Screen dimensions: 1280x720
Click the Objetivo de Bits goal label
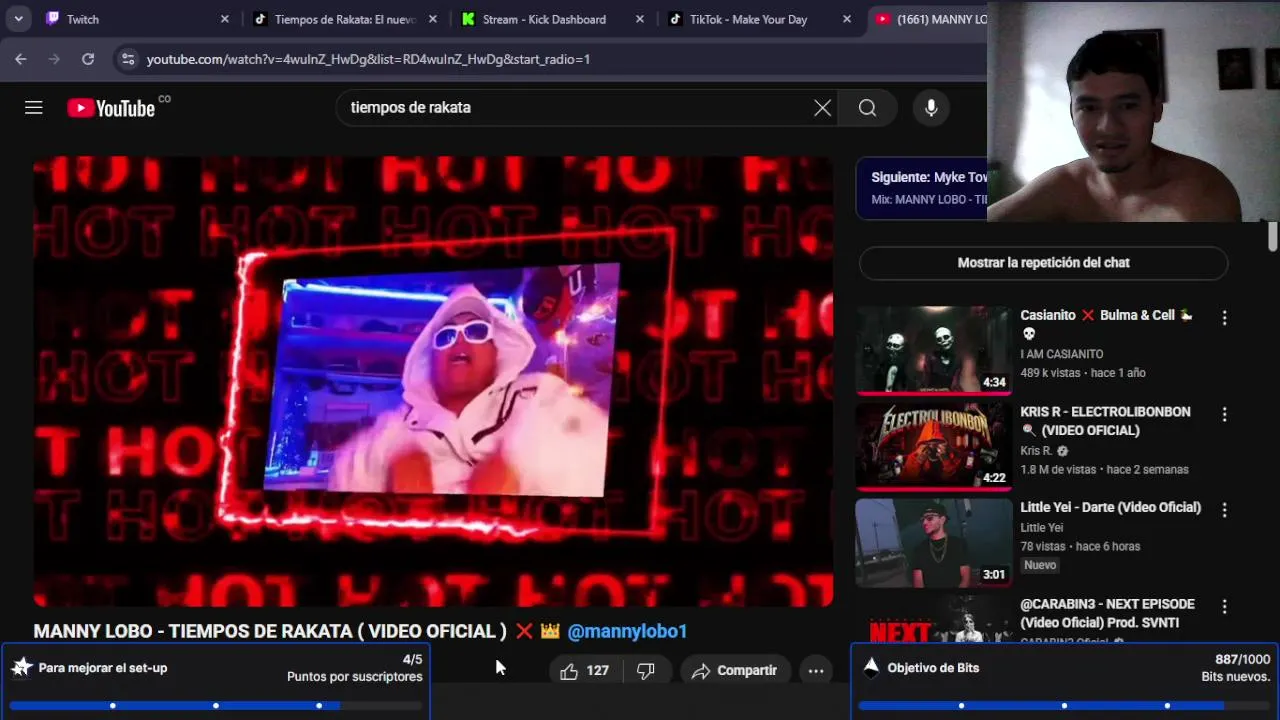pyautogui.click(x=933, y=668)
